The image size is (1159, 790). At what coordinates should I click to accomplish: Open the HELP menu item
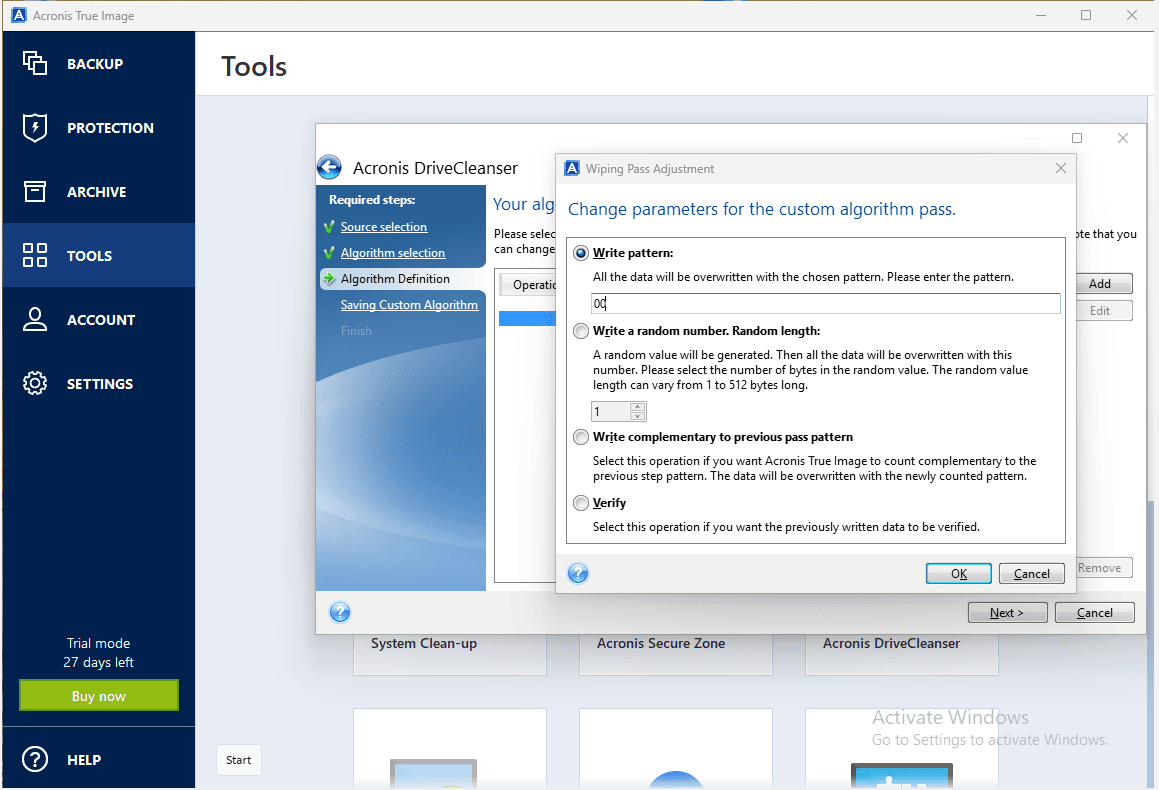coord(84,760)
